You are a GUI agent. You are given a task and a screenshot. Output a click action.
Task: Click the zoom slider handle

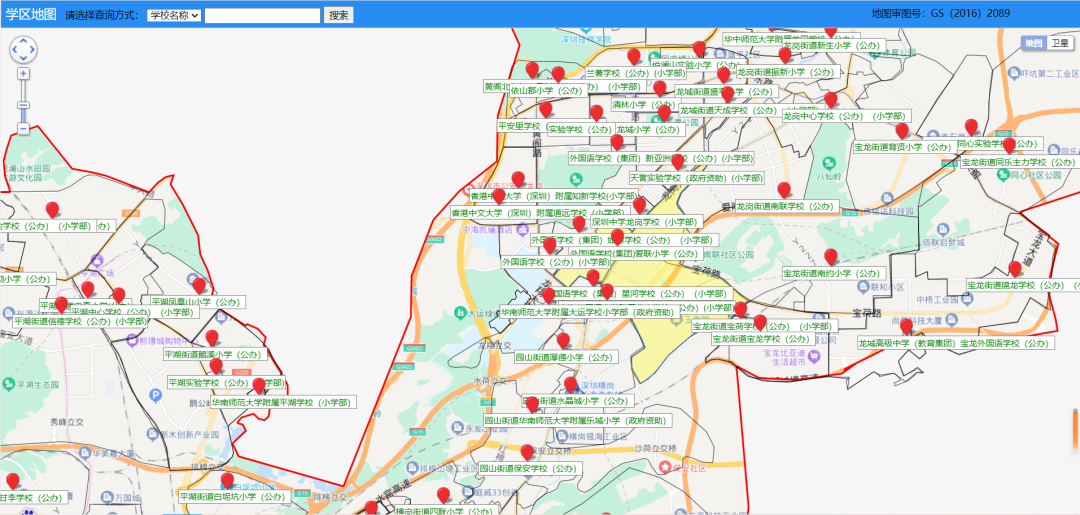coord(23,105)
